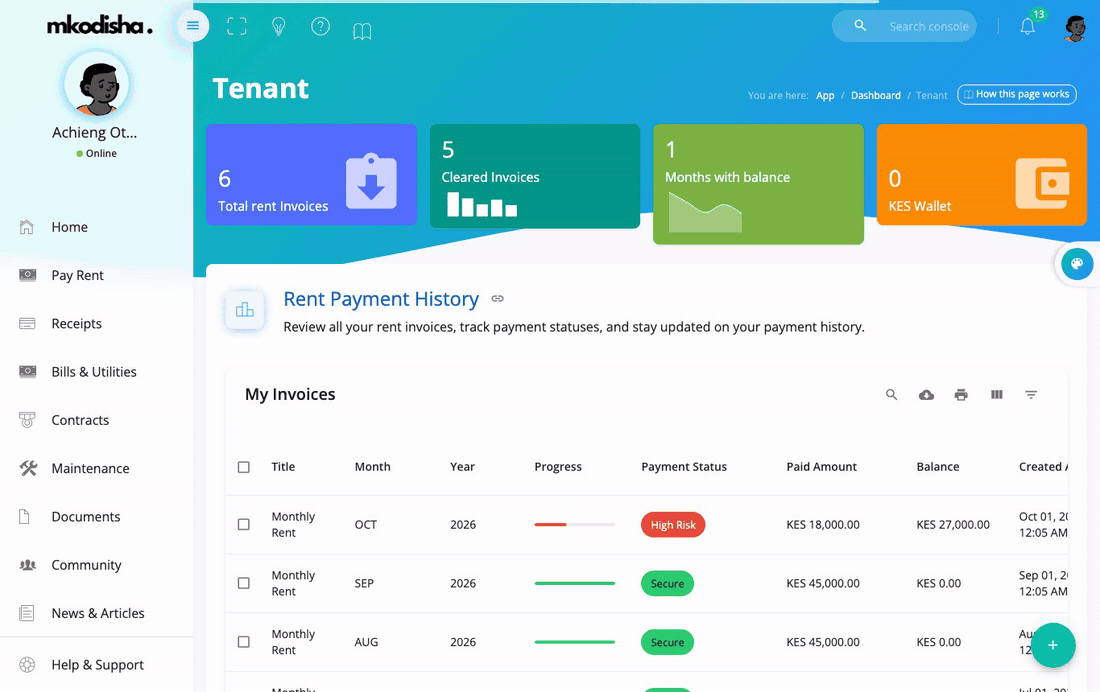Screen dimensions: 1100x692
Task: Click the News & Articles icon in sidebar
Action: [x=27, y=613]
